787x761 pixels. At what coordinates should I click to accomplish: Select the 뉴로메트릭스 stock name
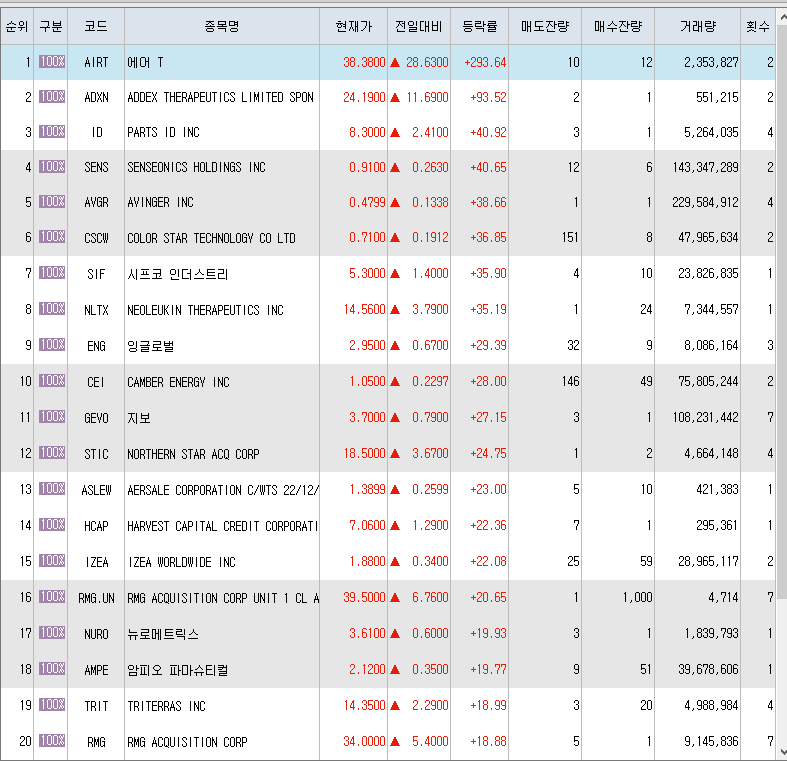pos(163,634)
